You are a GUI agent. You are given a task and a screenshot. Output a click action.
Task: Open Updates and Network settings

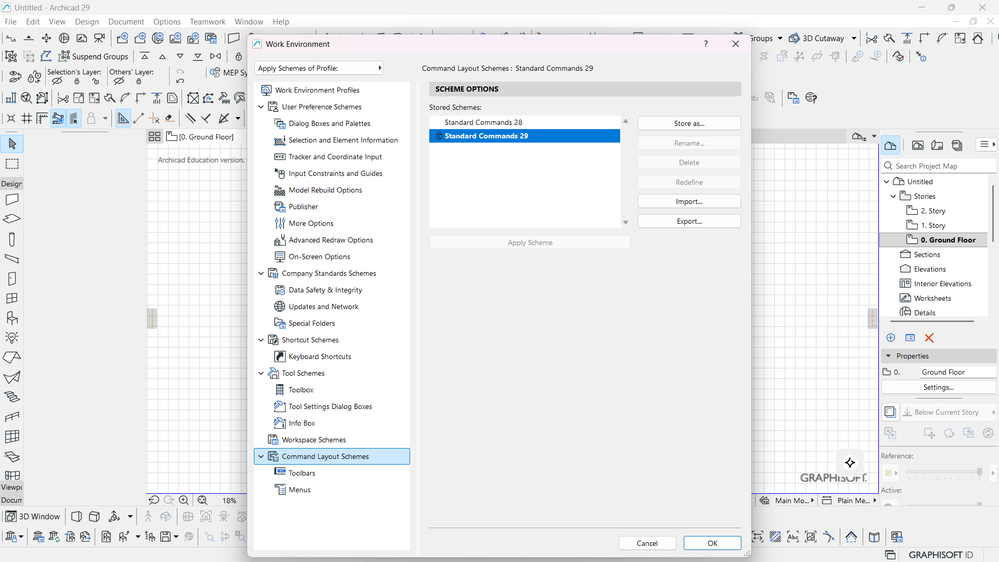[x=323, y=306]
